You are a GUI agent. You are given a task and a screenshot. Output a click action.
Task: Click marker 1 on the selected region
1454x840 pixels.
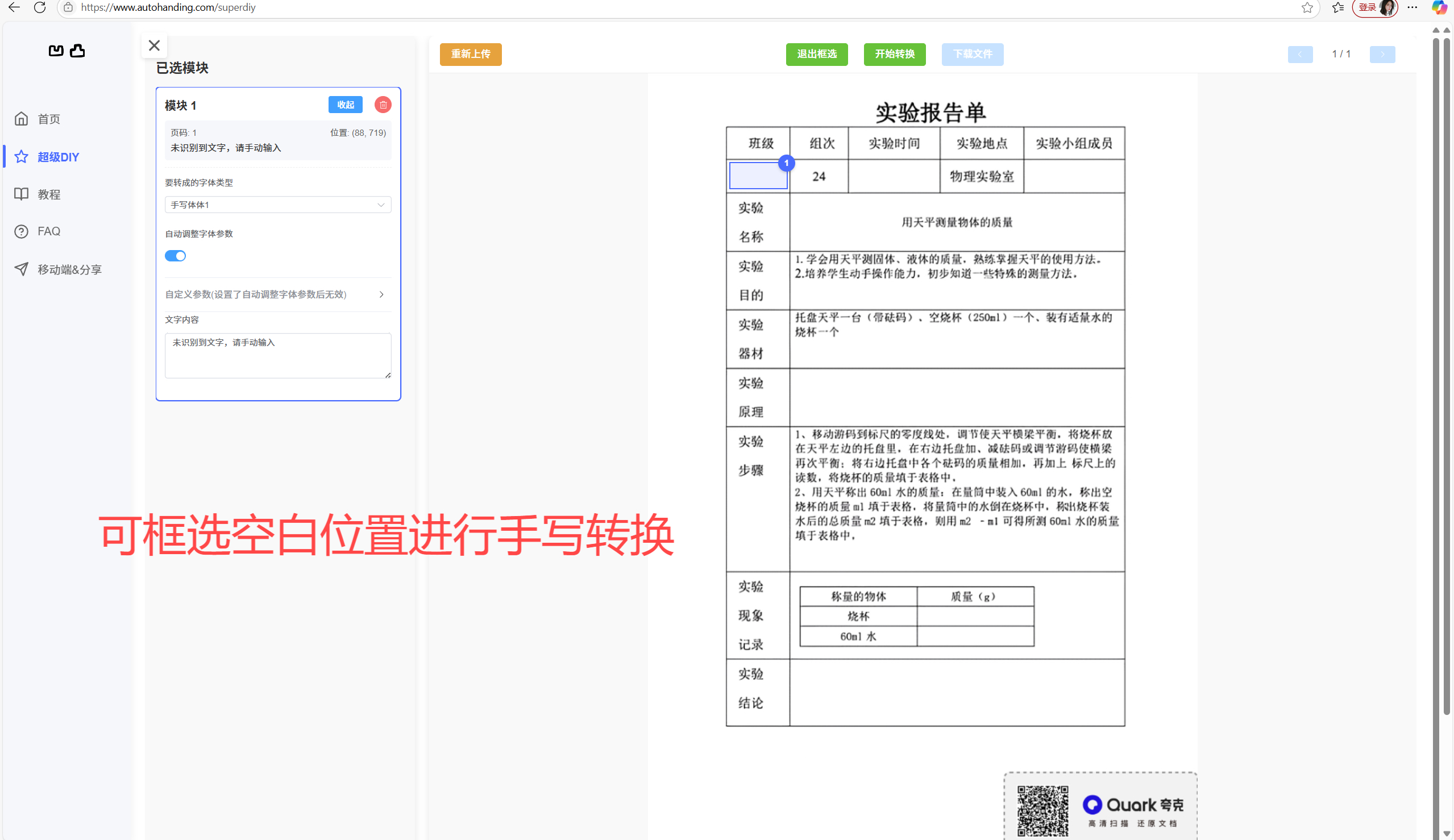786,163
